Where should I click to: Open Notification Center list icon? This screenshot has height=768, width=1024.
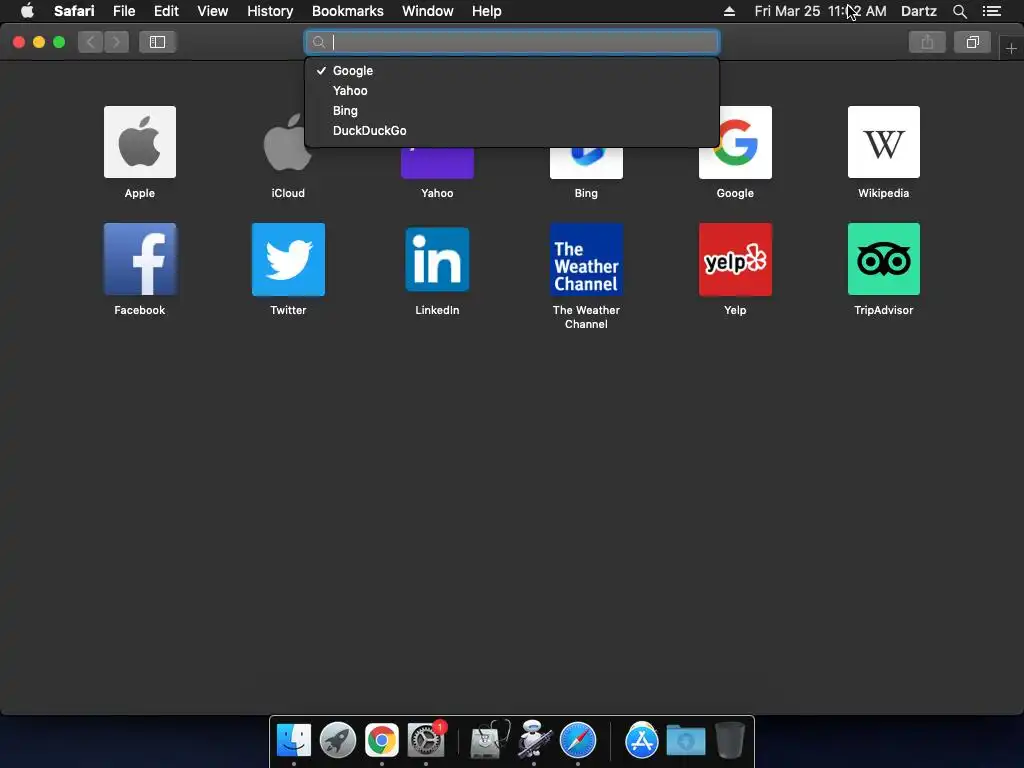pos(992,11)
